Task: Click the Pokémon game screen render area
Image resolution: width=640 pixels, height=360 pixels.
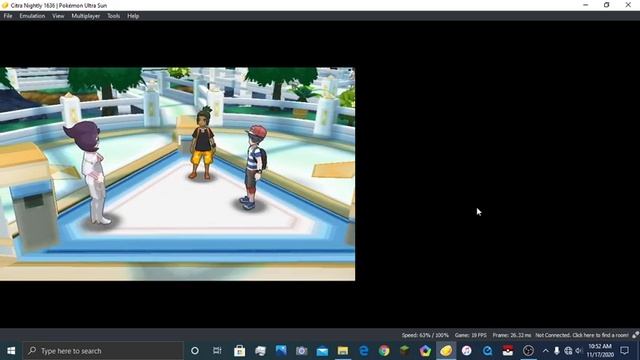Action: 177,174
